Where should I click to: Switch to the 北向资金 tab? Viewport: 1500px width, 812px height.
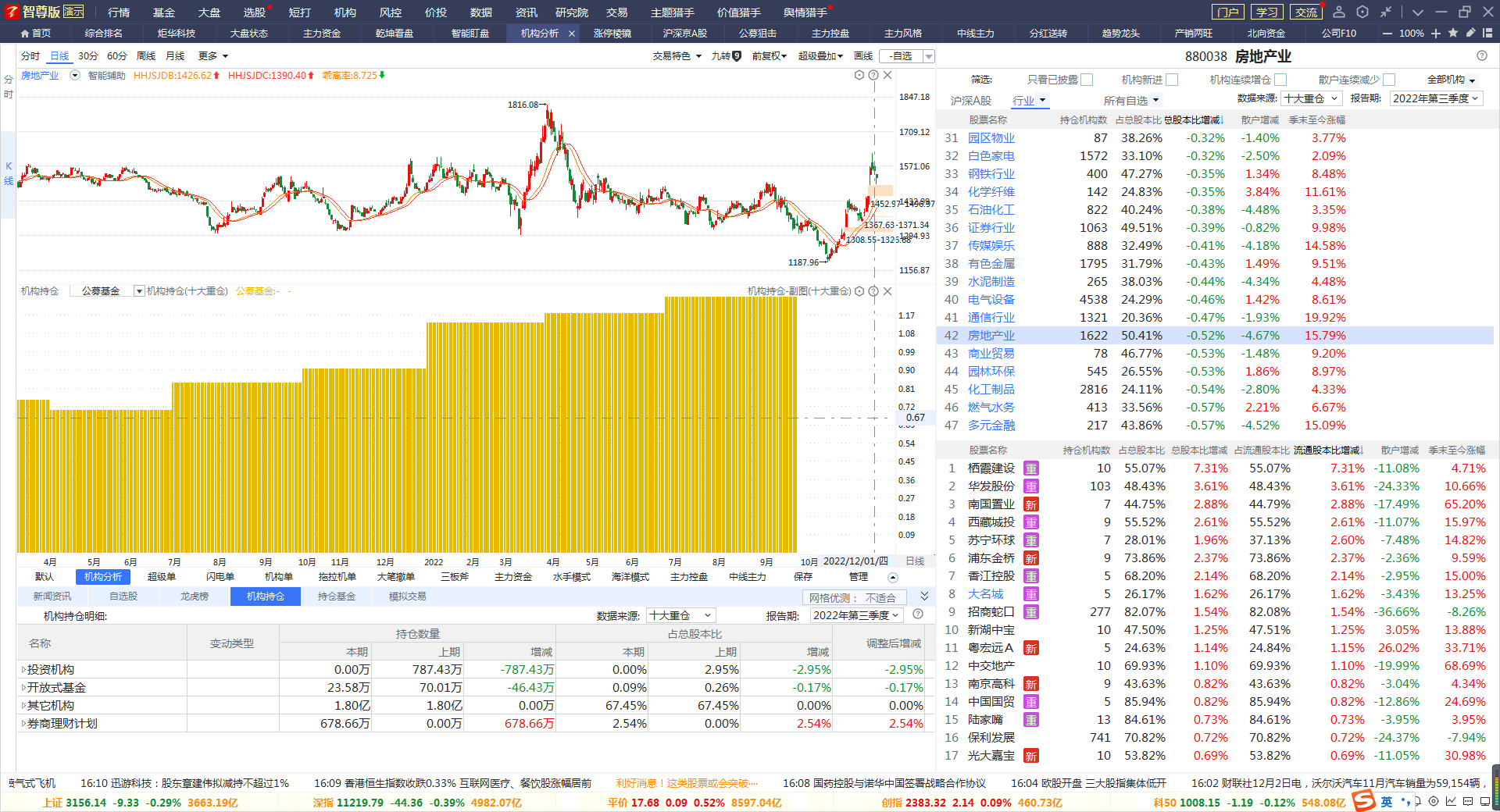(1266, 34)
